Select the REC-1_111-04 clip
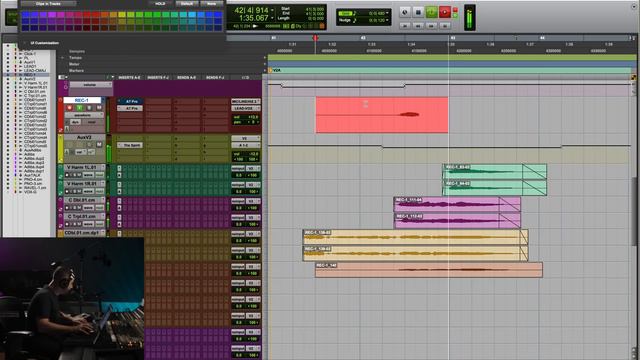 click(x=457, y=204)
